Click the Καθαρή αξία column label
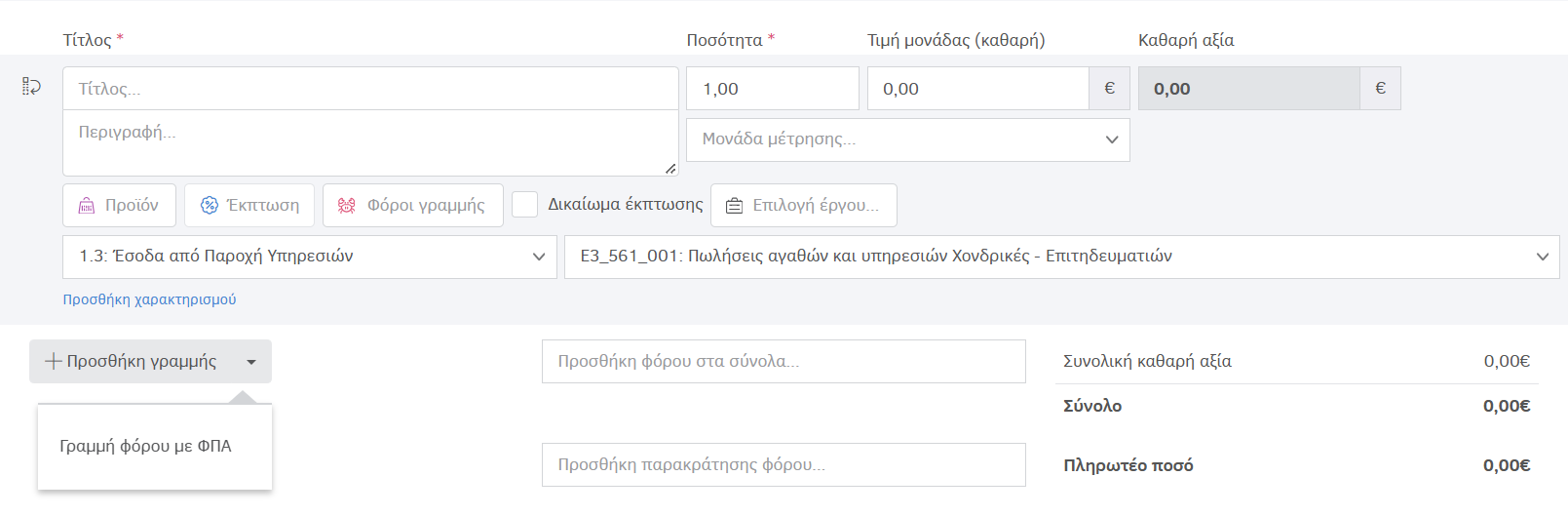Screen dimensions: 1568x516 1186,40
